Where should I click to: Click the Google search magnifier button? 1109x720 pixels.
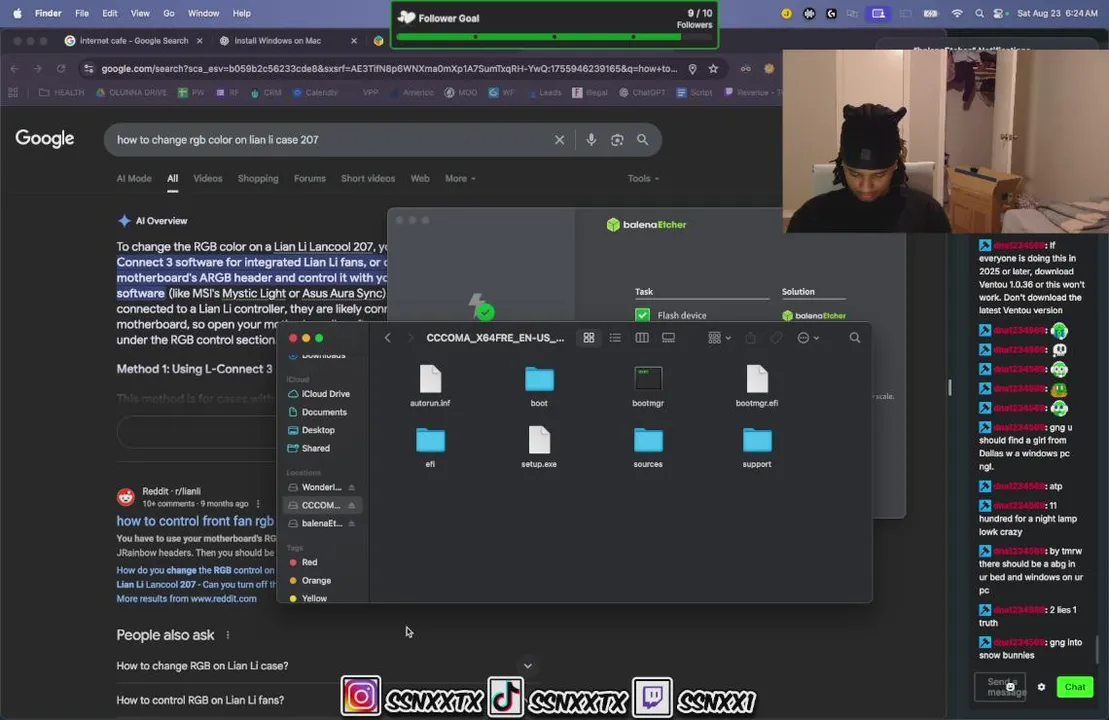(x=642, y=140)
